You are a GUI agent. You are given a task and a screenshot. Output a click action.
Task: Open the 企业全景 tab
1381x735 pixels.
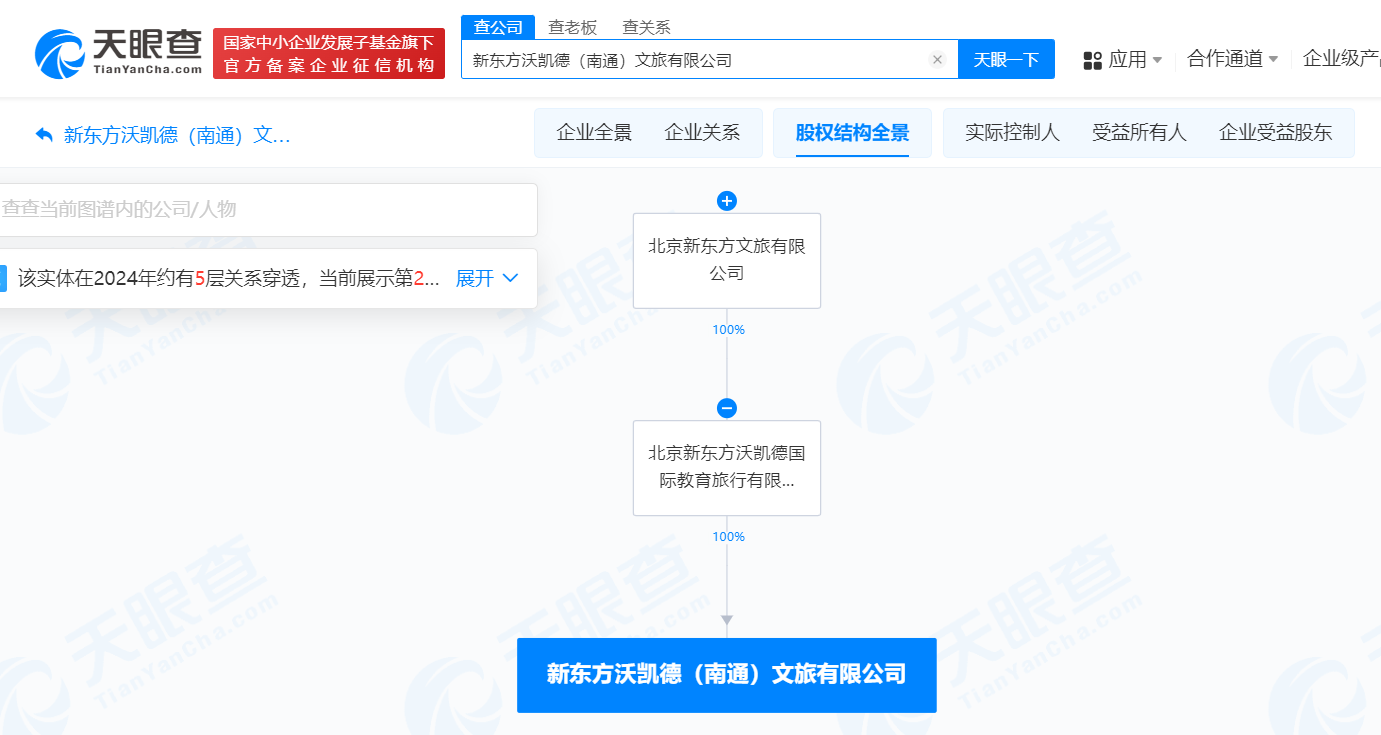[593, 131]
